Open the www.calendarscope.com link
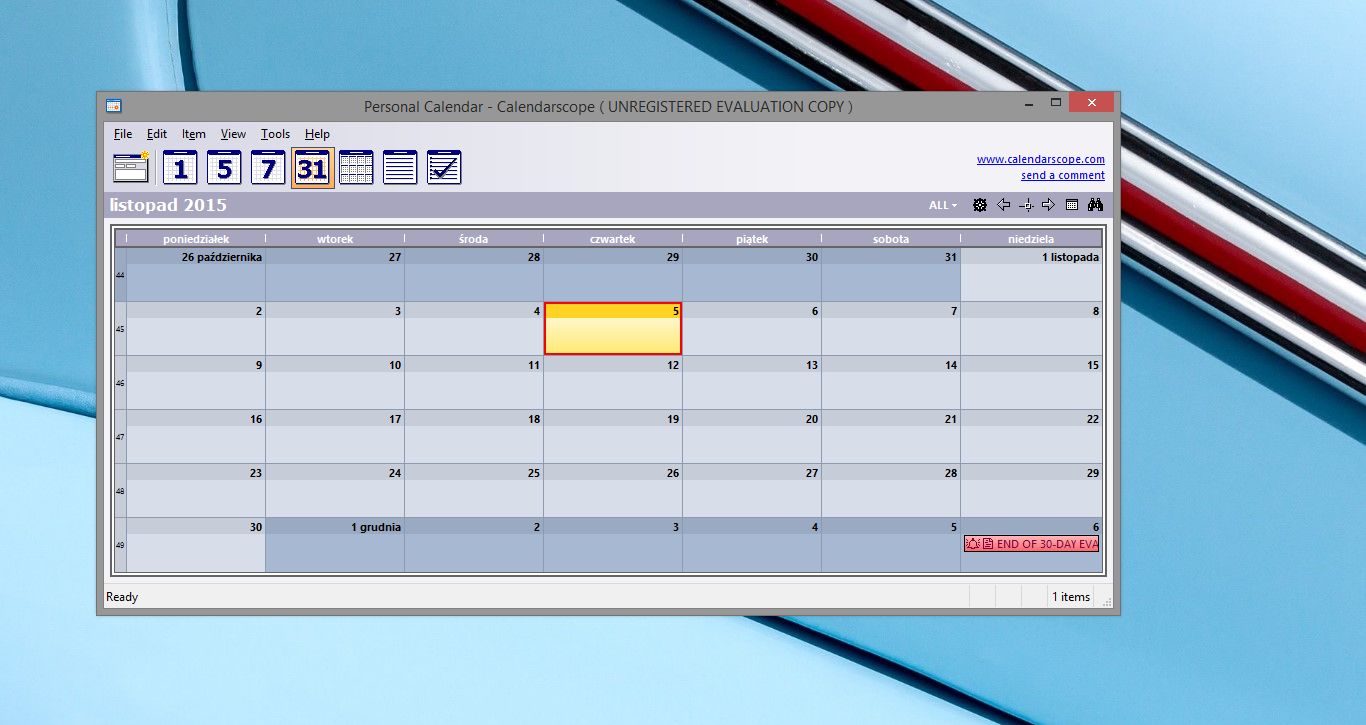Screen dimensions: 1366x725 point(1041,159)
